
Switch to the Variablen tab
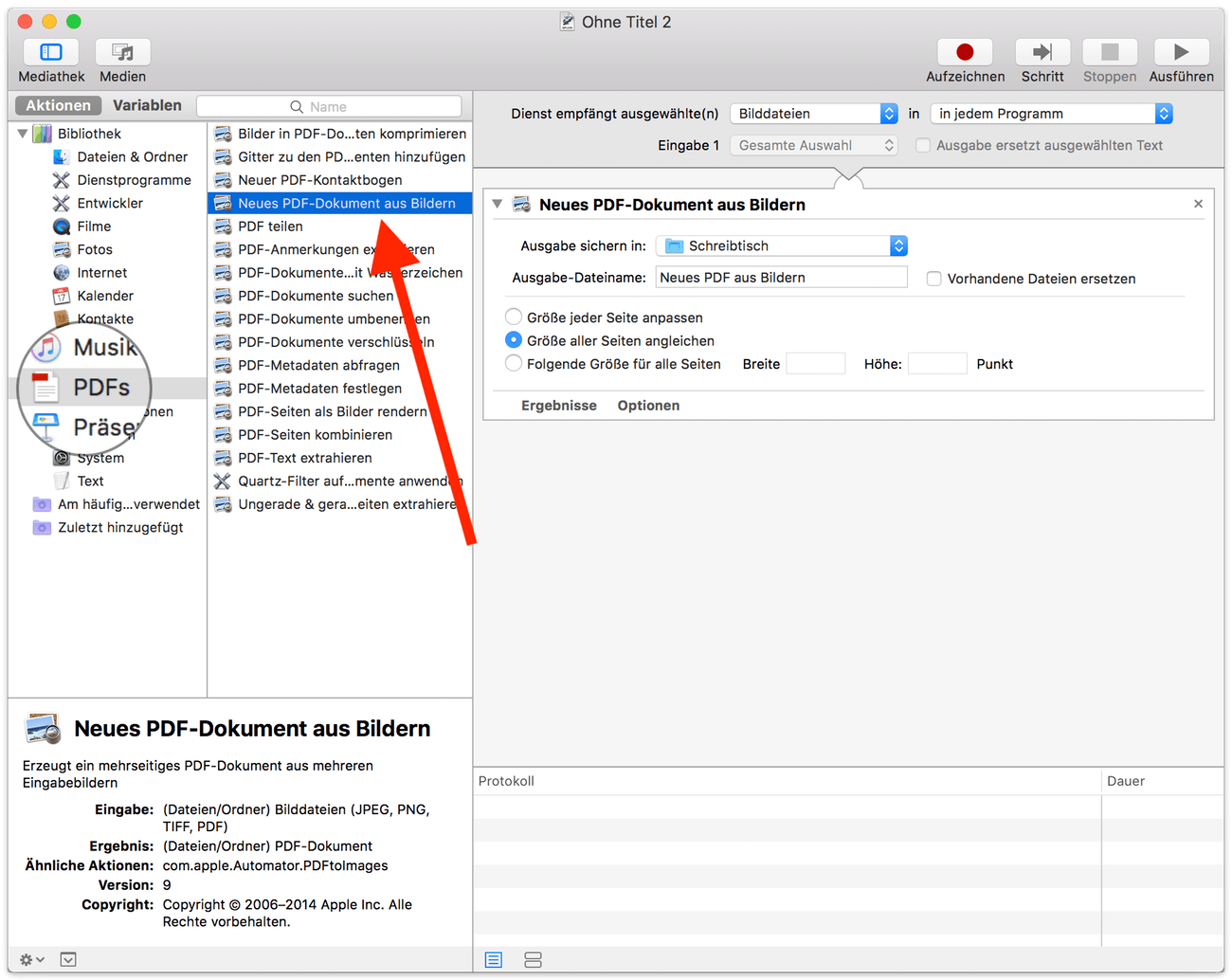[x=147, y=105]
